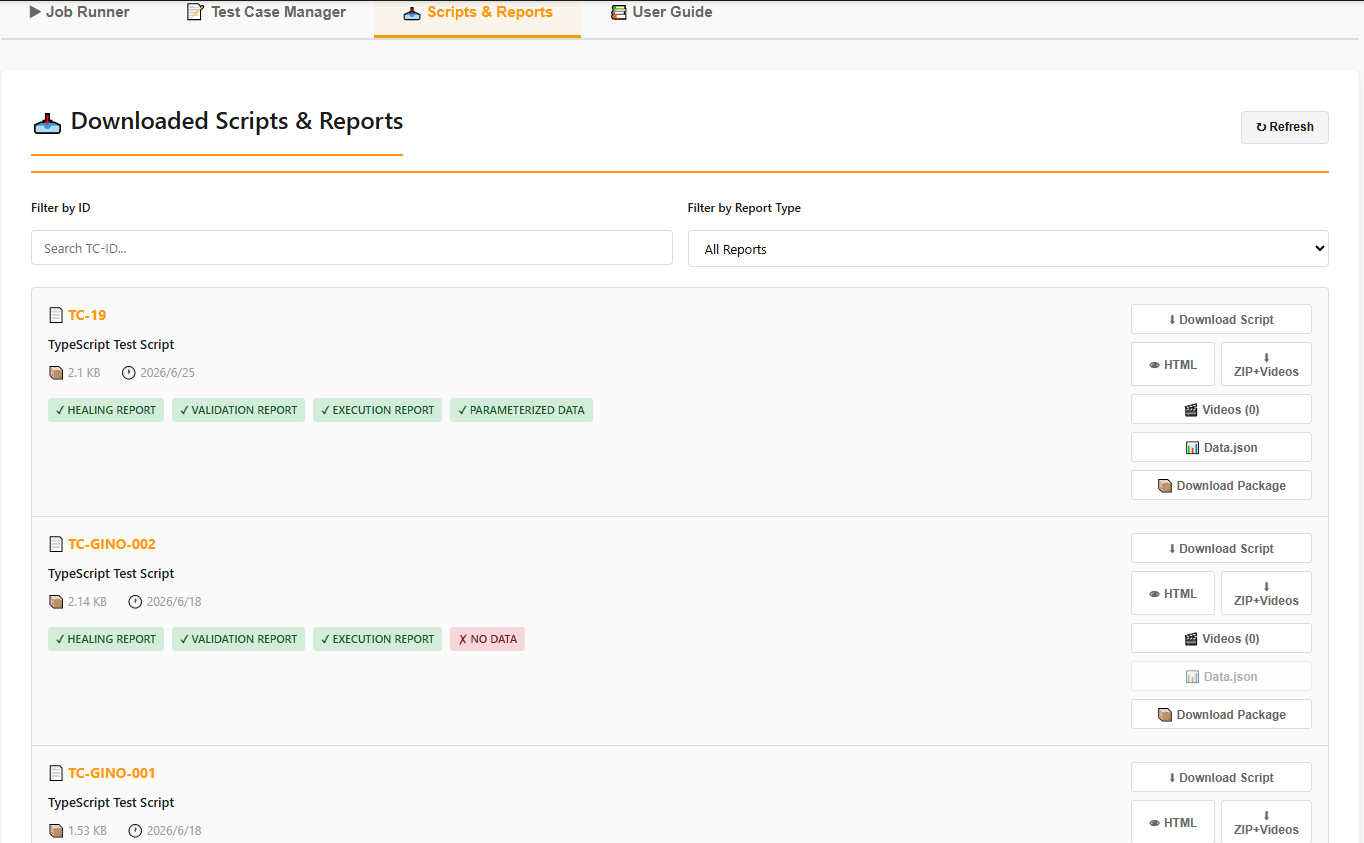The width and height of the screenshot is (1364, 843).
Task: Click the 1.53 KB size text
Action: (87, 831)
